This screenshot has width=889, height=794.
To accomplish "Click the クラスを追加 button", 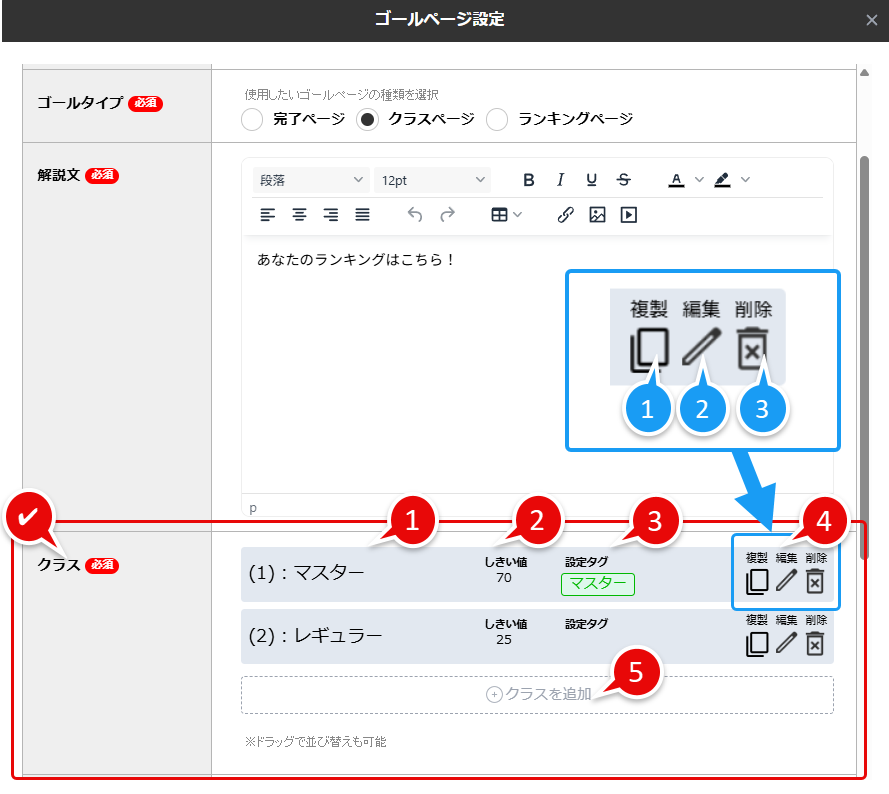I will tap(537, 694).
